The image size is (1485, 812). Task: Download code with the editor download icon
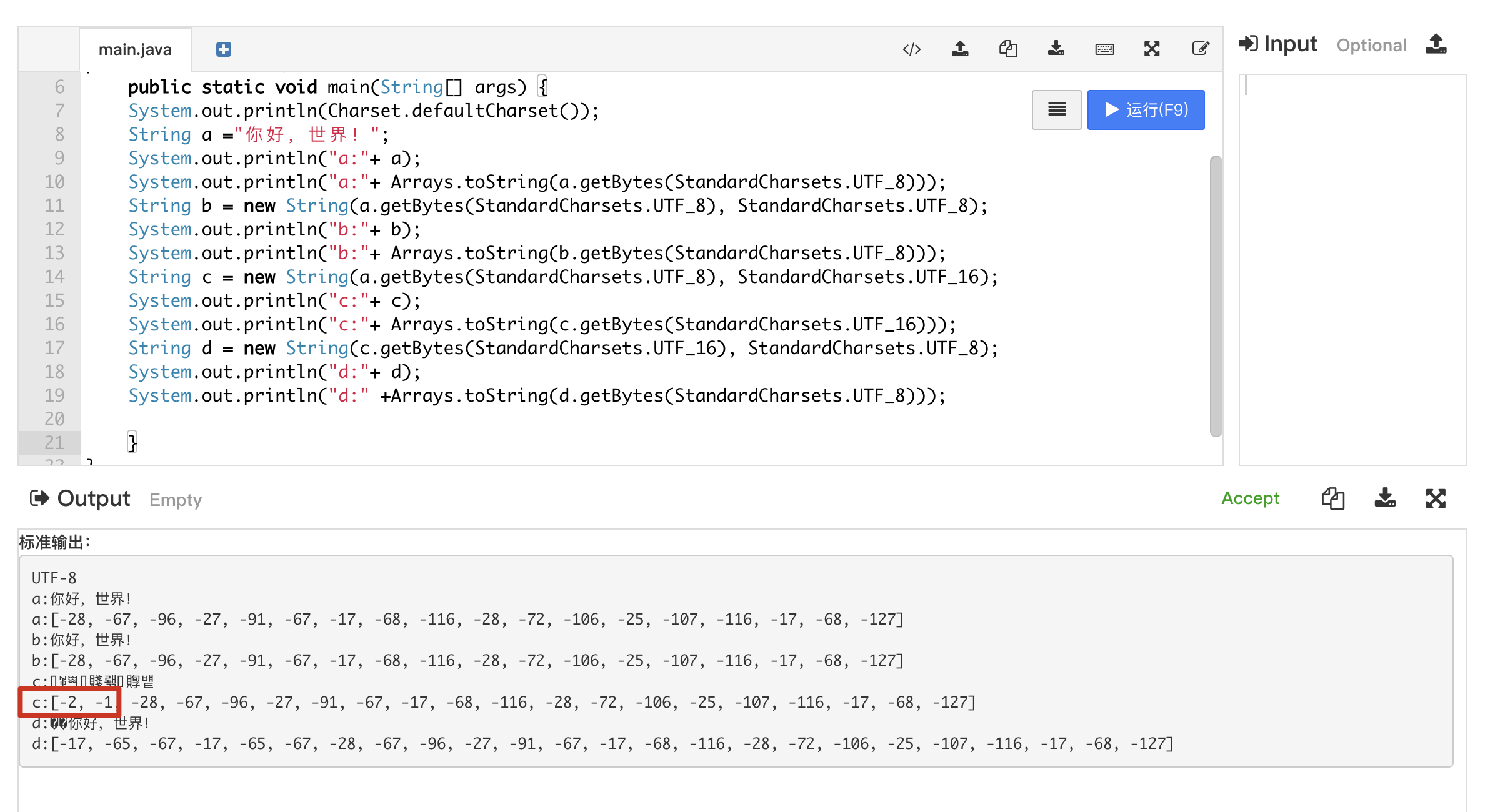pyautogui.click(x=1056, y=49)
